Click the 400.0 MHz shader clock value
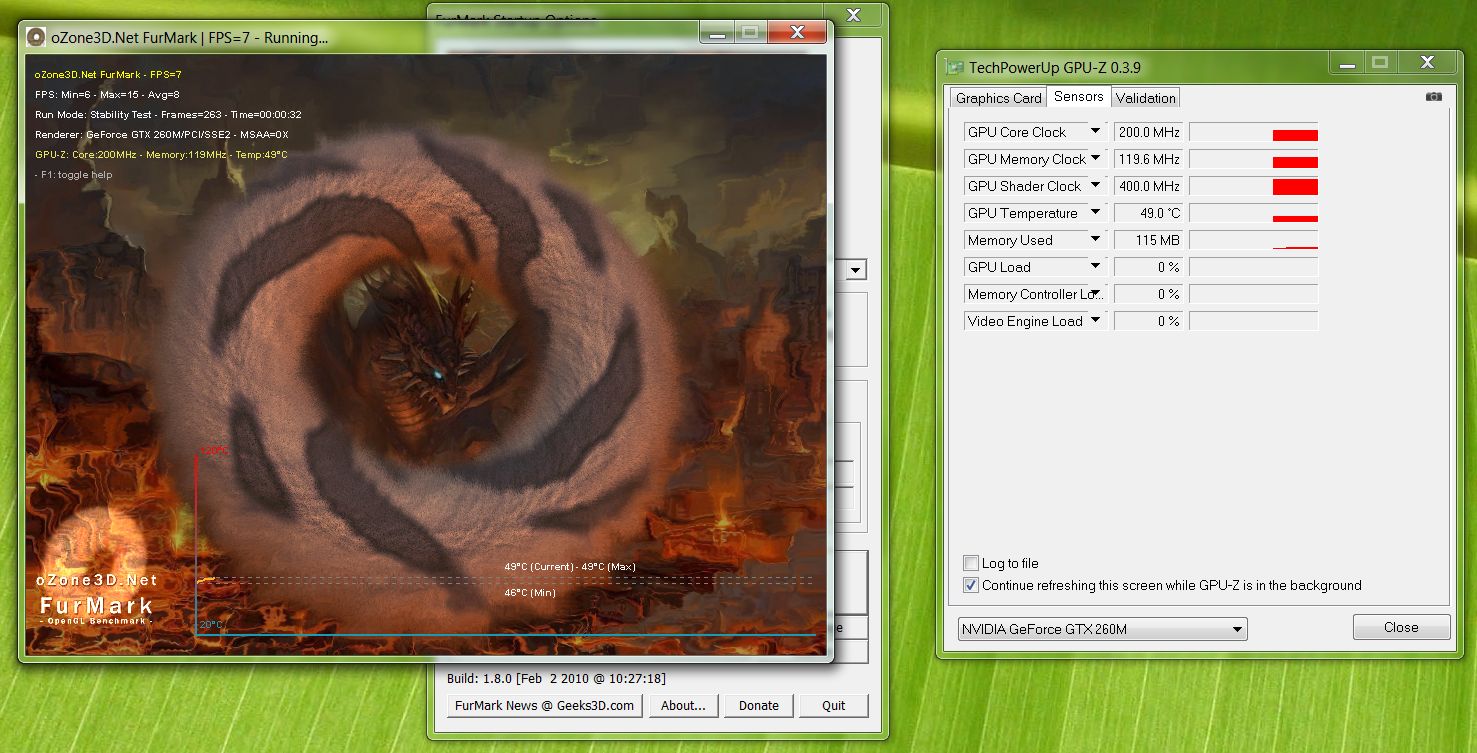The height and width of the screenshot is (753, 1477). click(x=1148, y=186)
